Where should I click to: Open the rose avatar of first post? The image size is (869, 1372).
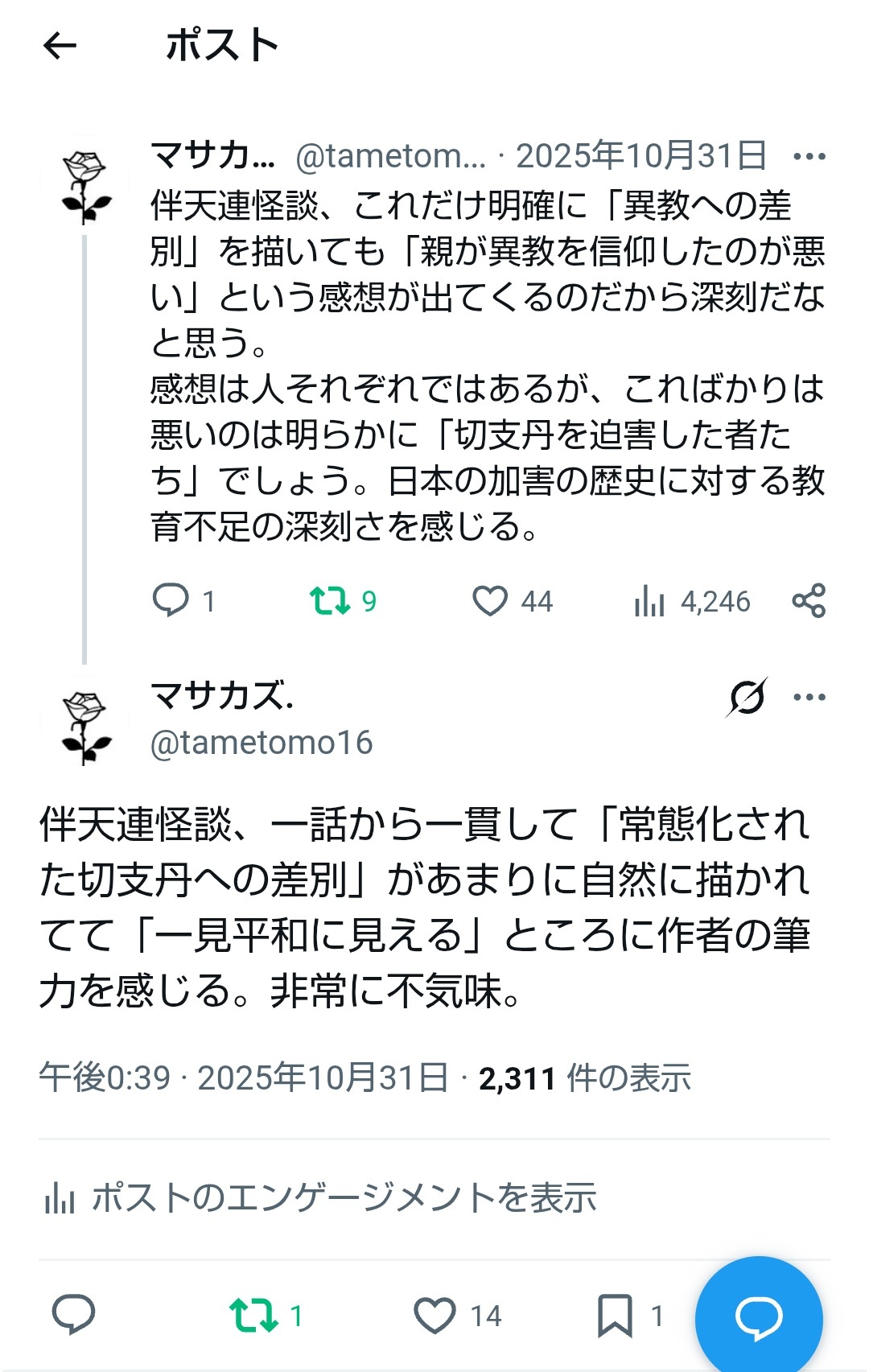click(x=85, y=187)
